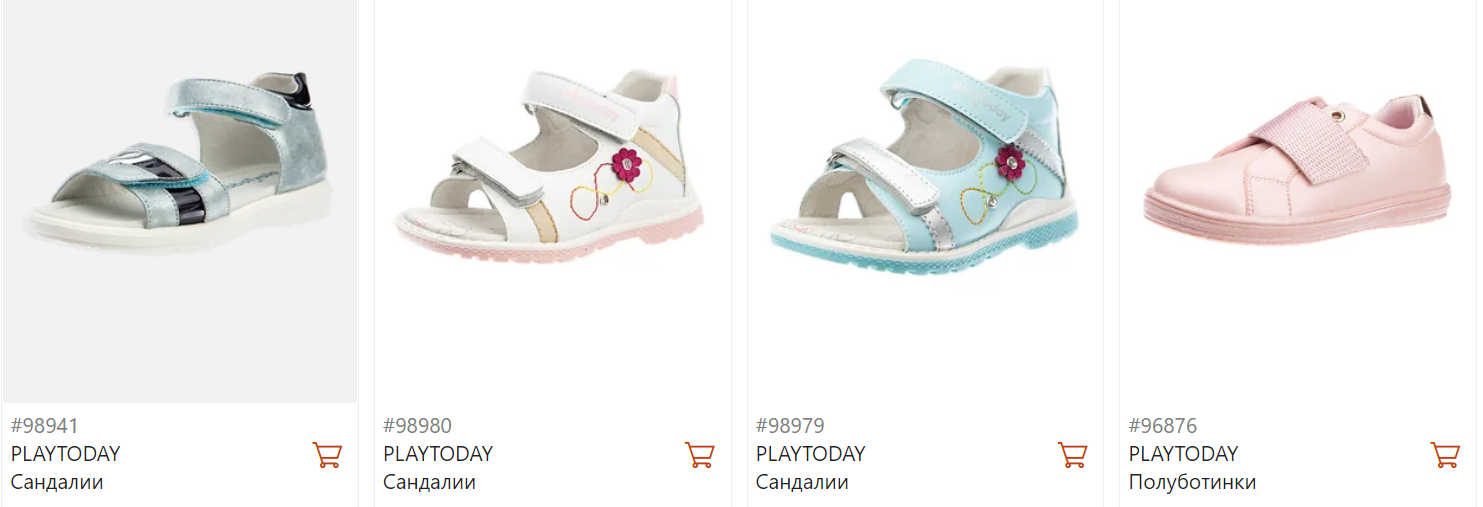
Task: View turquoise flower sandal photo
Action: [925, 201]
